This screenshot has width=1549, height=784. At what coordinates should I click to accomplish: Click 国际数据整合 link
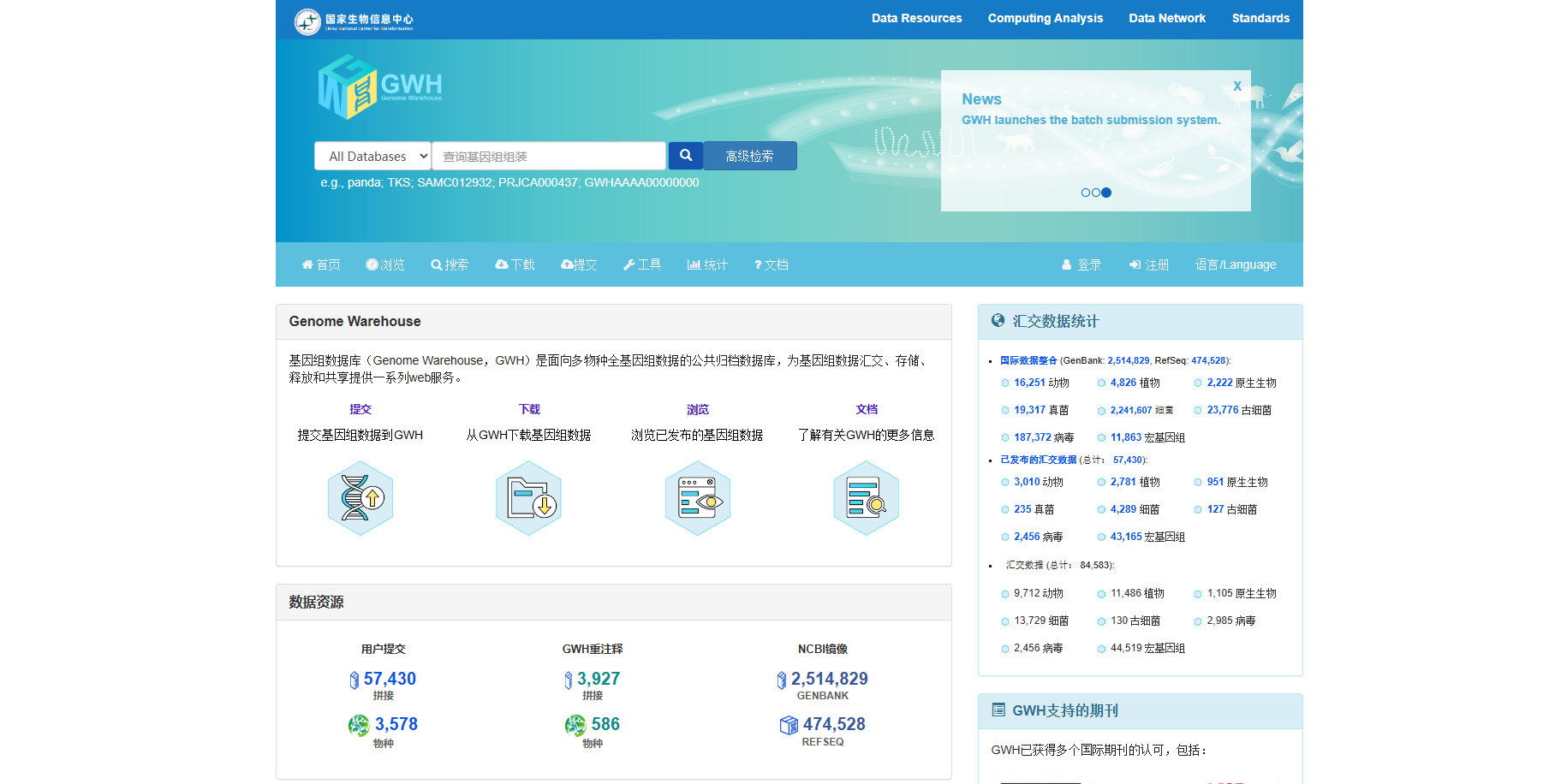[1028, 360]
